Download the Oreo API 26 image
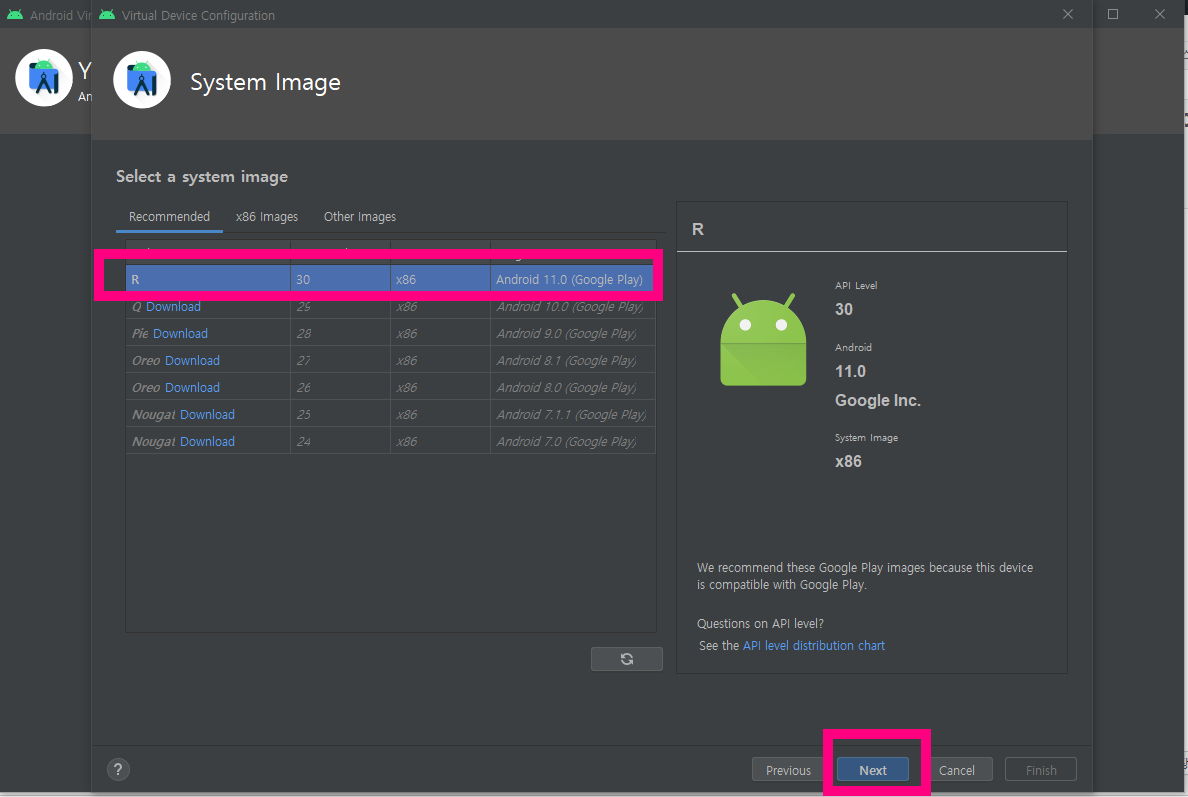The height and width of the screenshot is (797, 1188). click(192, 388)
